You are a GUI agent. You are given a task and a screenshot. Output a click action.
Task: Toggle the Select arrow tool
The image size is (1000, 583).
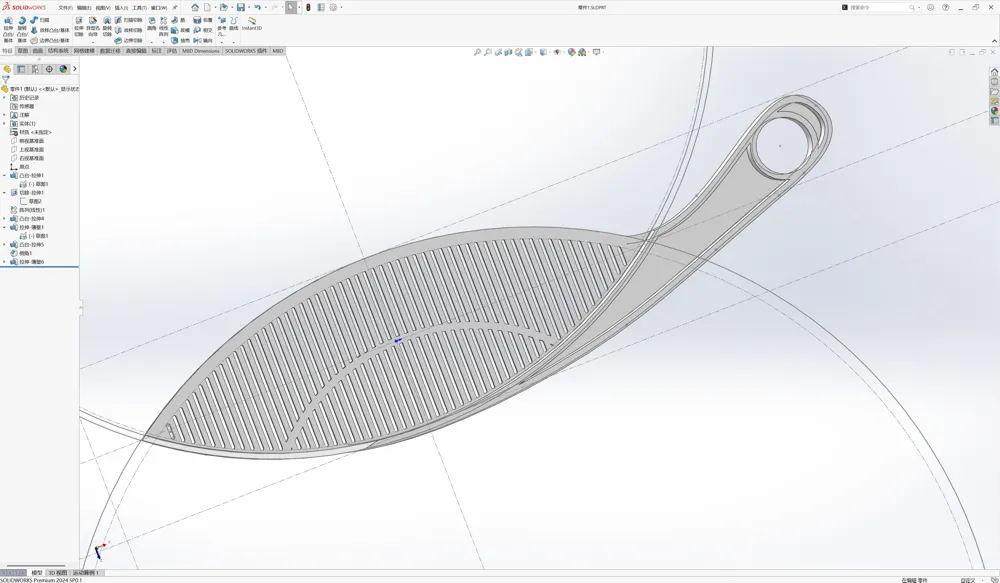[x=291, y=8]
